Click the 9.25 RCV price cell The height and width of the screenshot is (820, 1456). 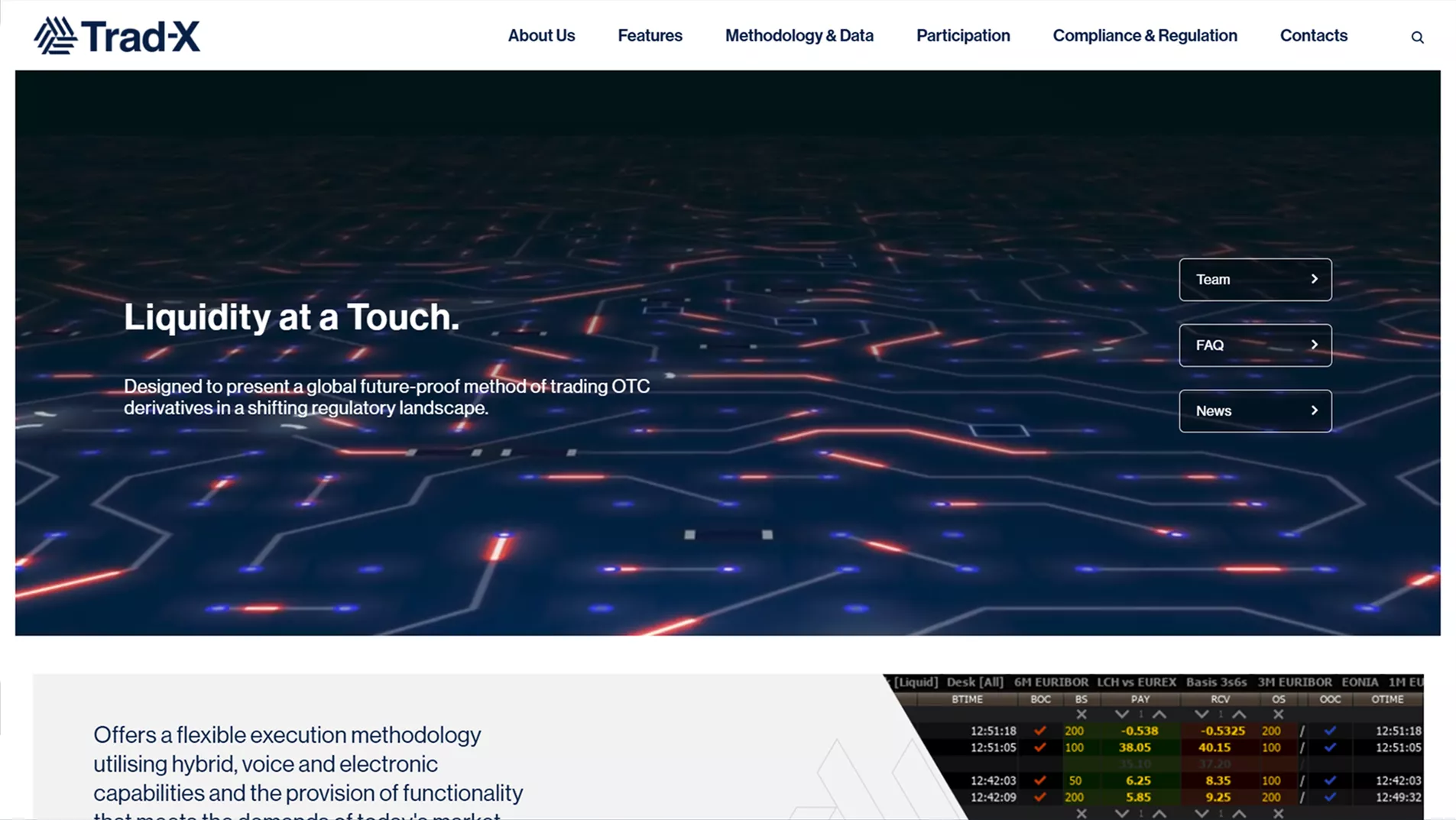coord(1218,797)
